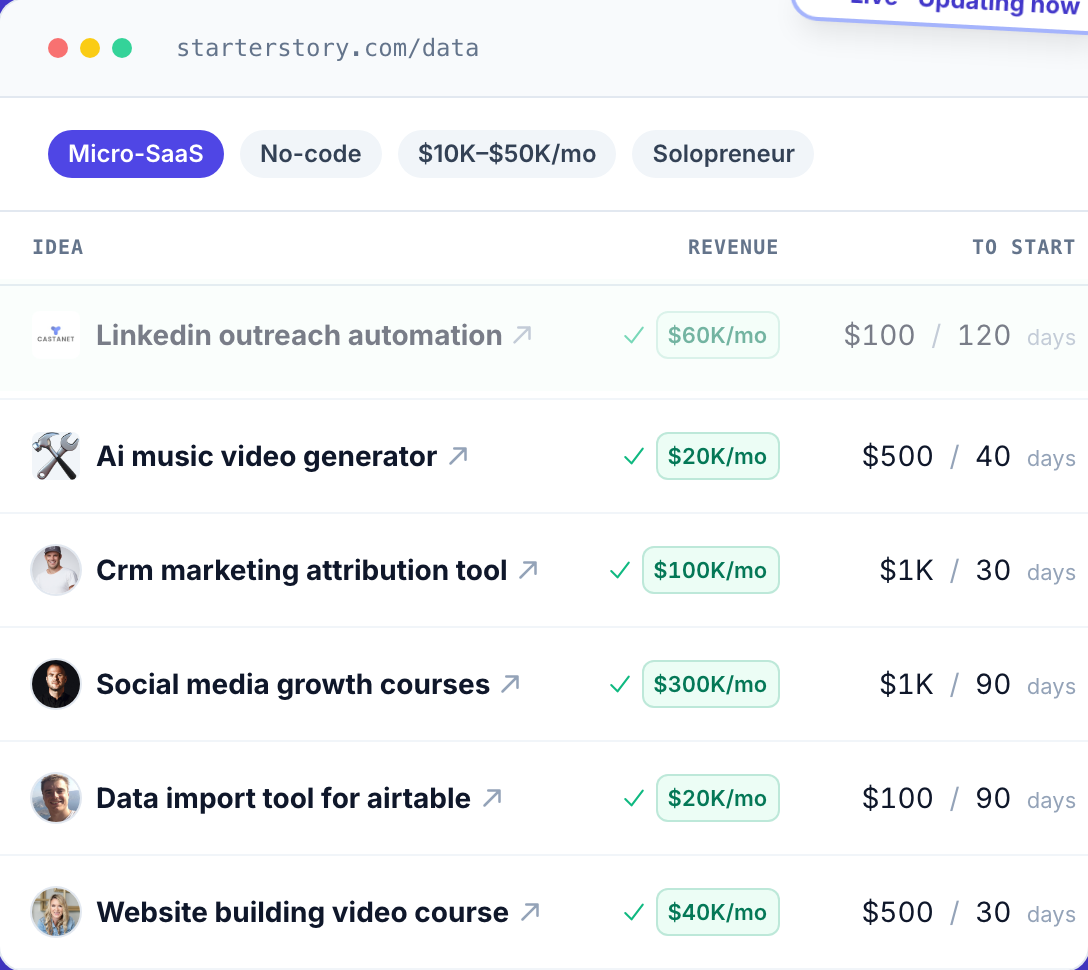Open Website building video course idea
1088x970 pixels.
(x=303, y=912)
